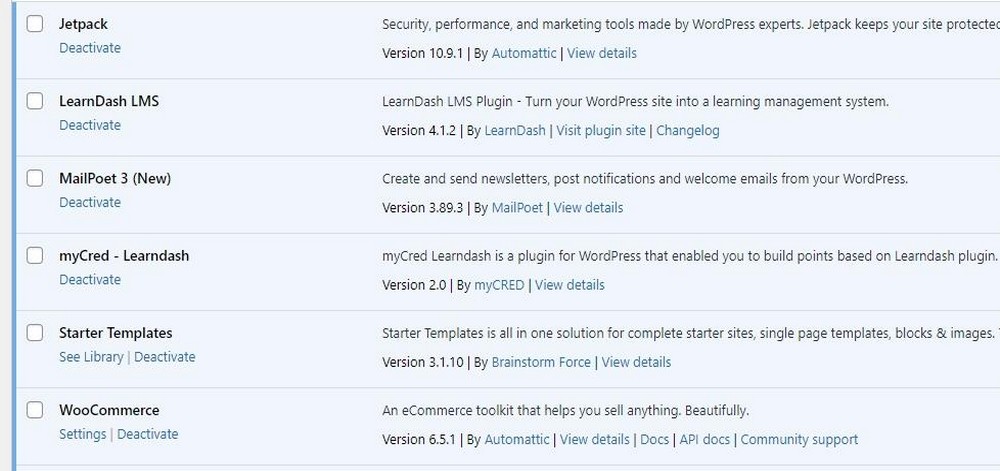Tick the MailPoet 3 plugin checkbox
The image size is (1000, 471).
click(35, 178)
